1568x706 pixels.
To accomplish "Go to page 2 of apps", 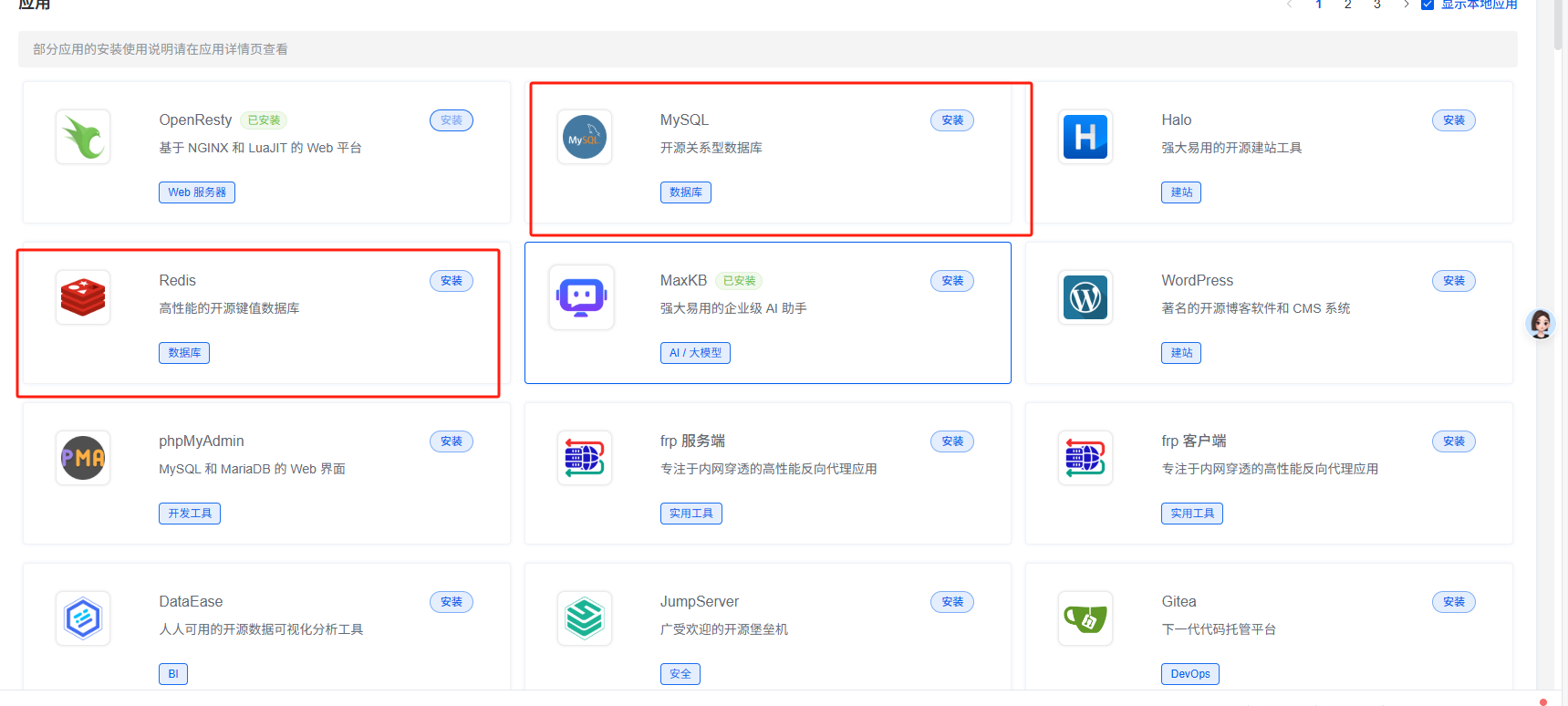I will point(1347,5).
